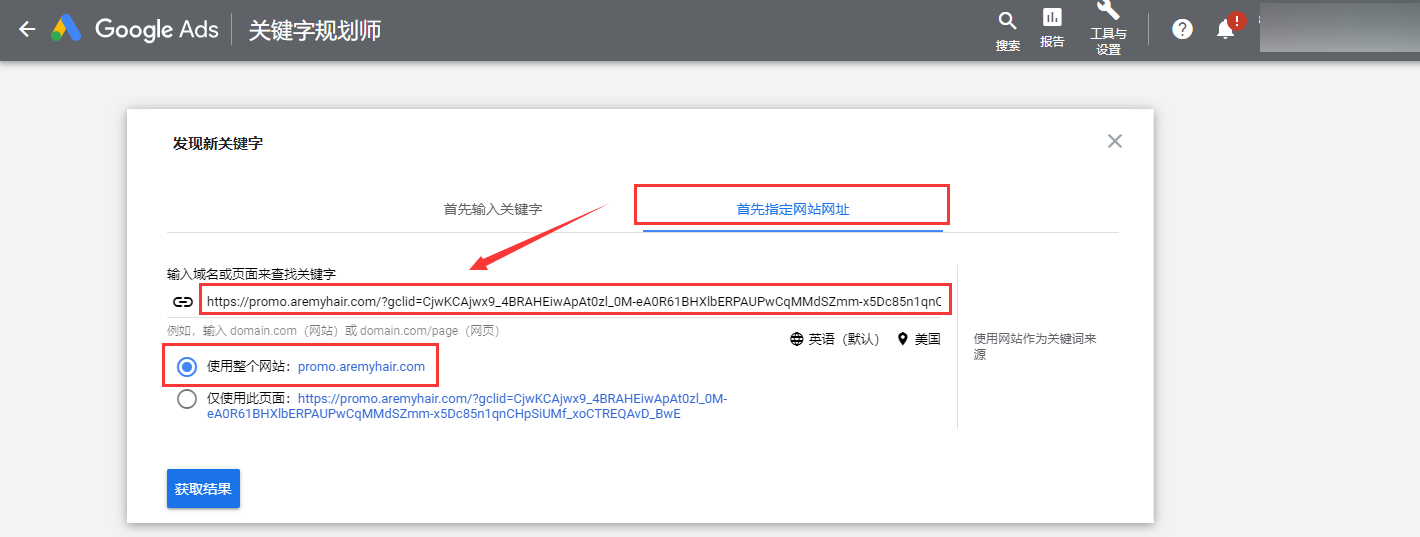Click the 发现新关键字 heading

click(x=218, y=144)
